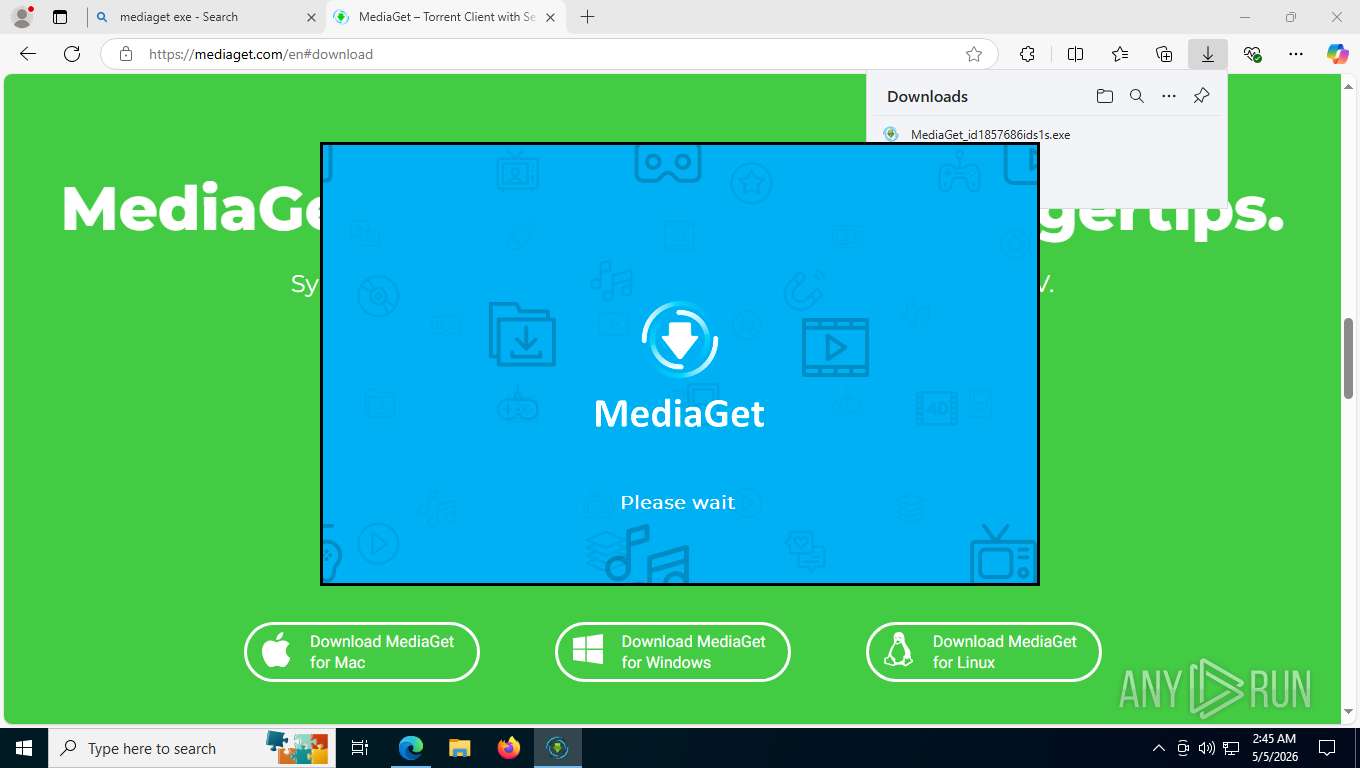
Task: Open a new browser tab
Action: tap(587, 17)
